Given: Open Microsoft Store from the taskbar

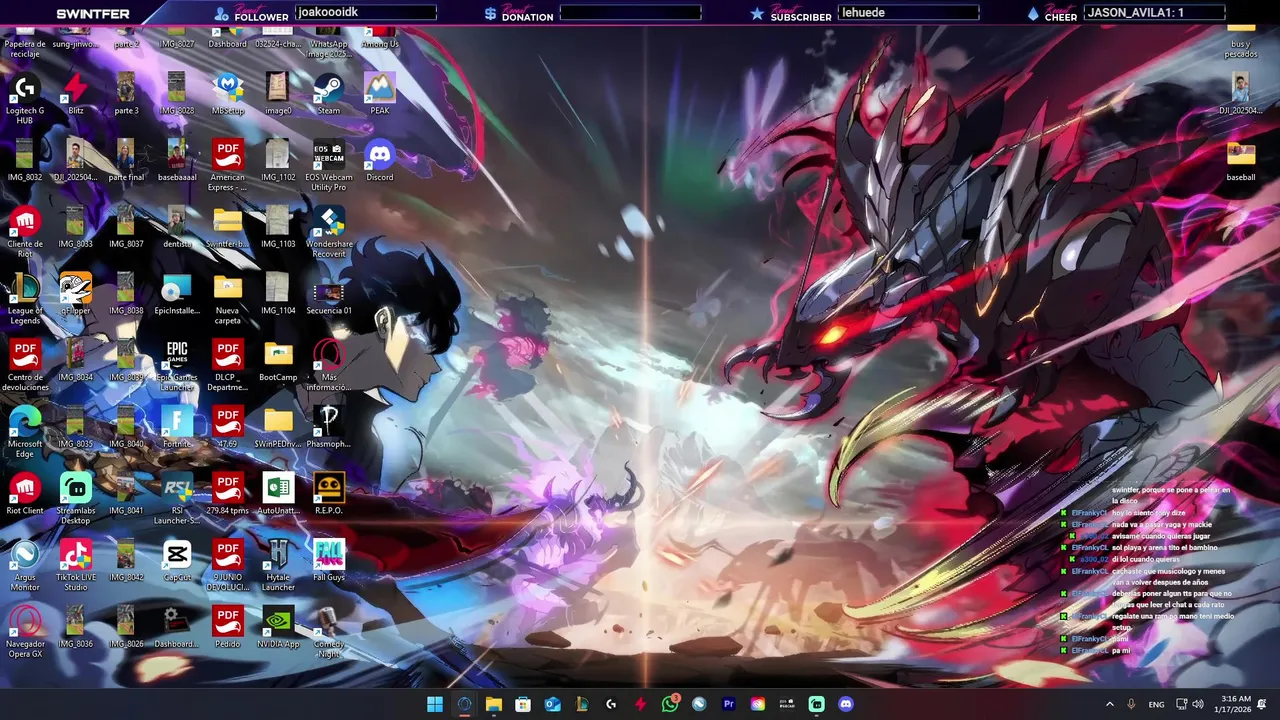Looking at the screenshot, I should [523, 704].
